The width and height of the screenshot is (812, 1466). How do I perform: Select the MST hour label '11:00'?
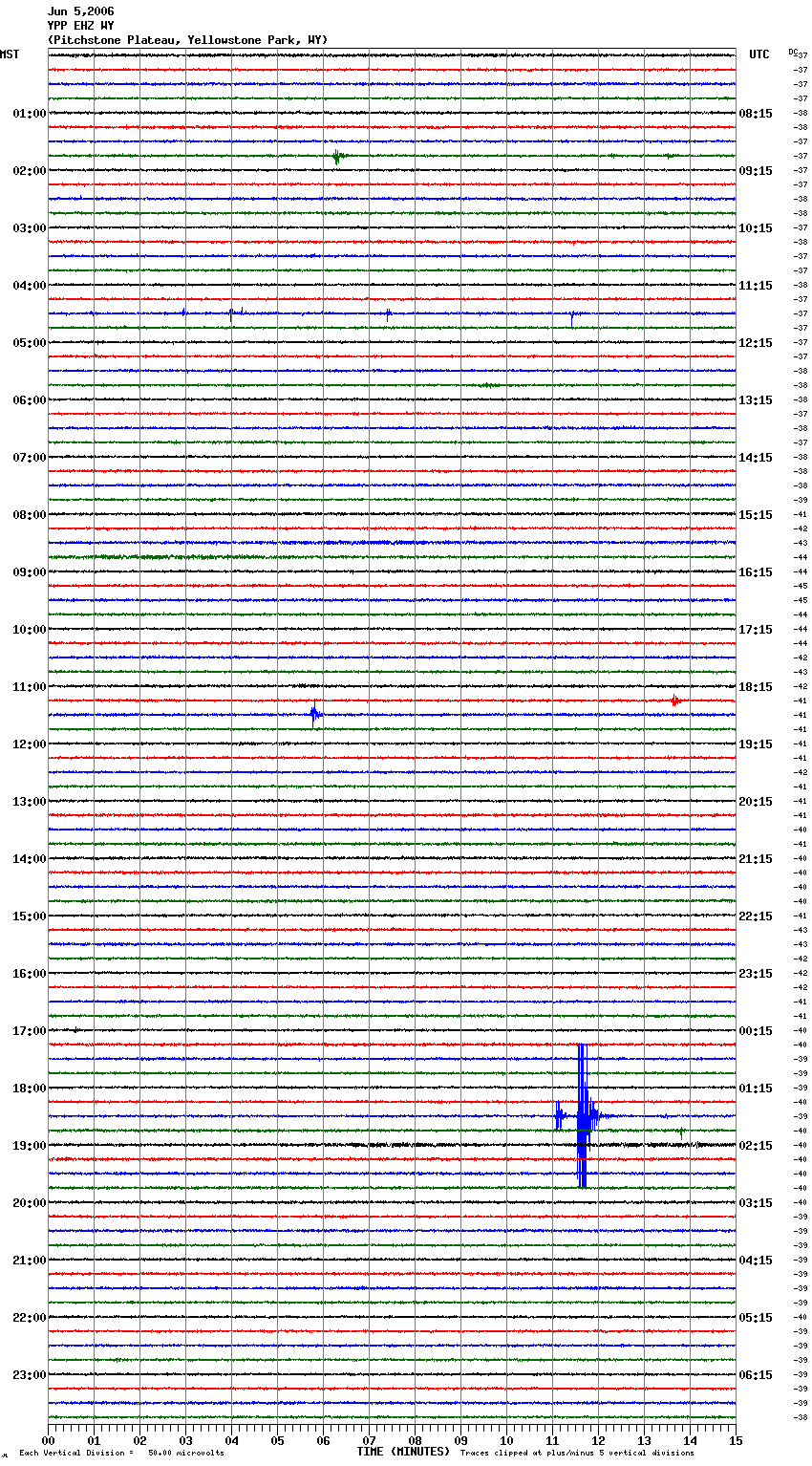(30, 687)
